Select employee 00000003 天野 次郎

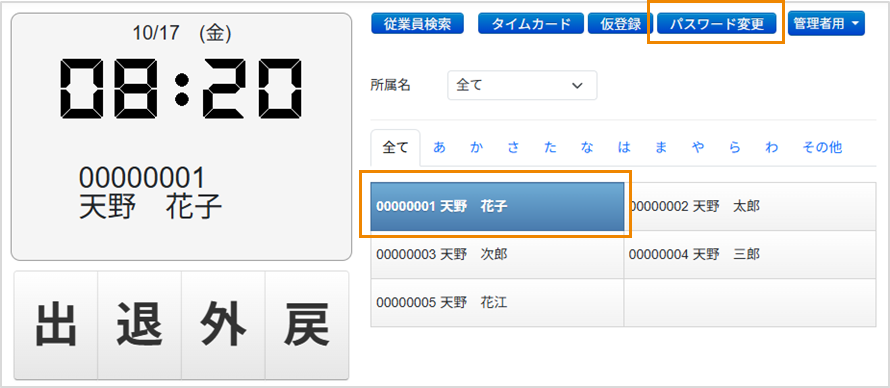(x=497, y=255)
